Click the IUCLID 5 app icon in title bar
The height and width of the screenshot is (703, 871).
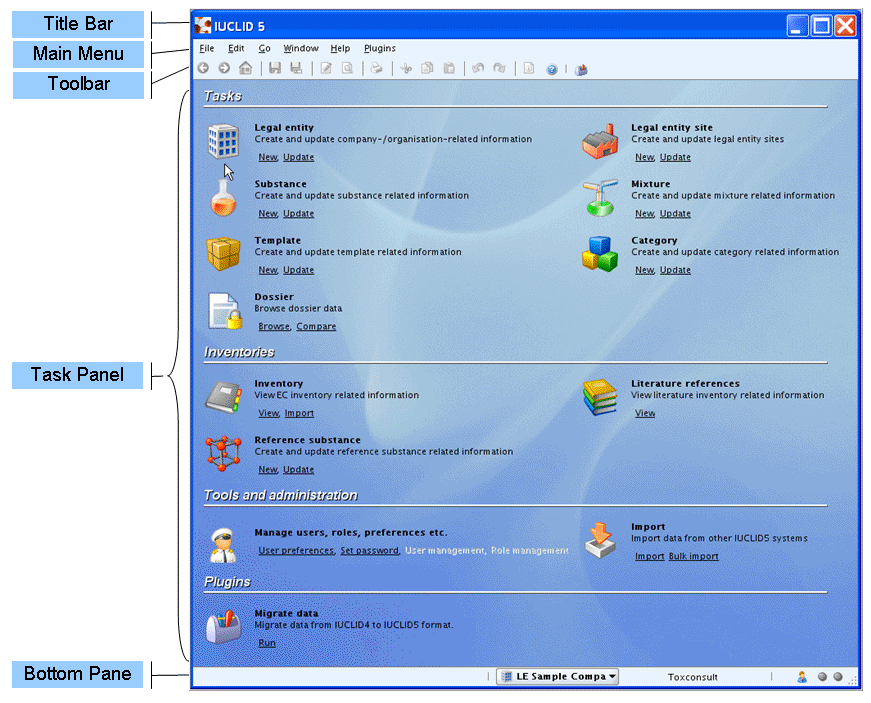coord(203,26)
